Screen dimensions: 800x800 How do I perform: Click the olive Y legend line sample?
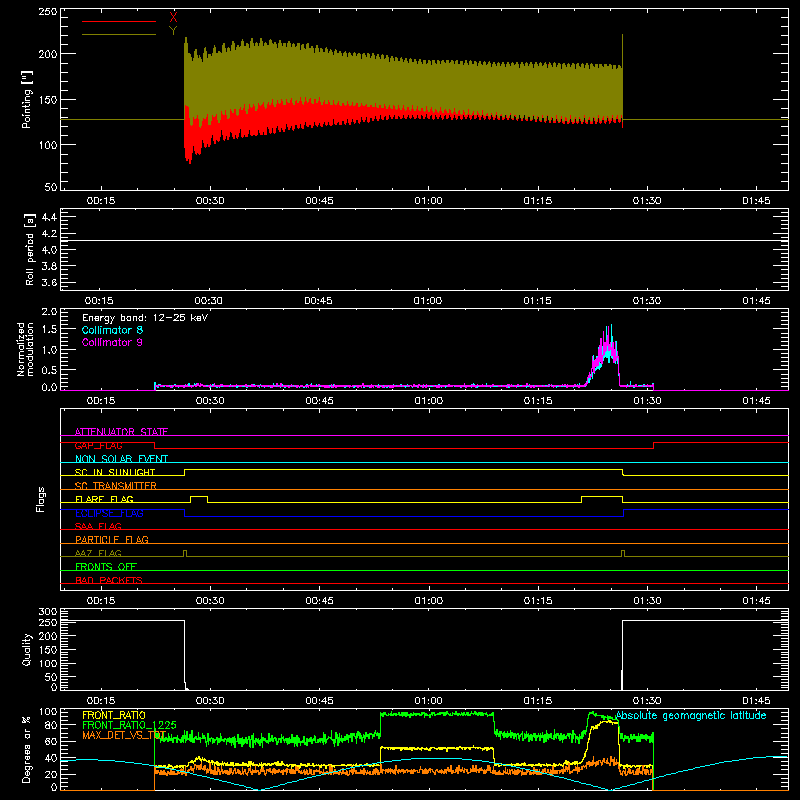(x=119, y=34)
